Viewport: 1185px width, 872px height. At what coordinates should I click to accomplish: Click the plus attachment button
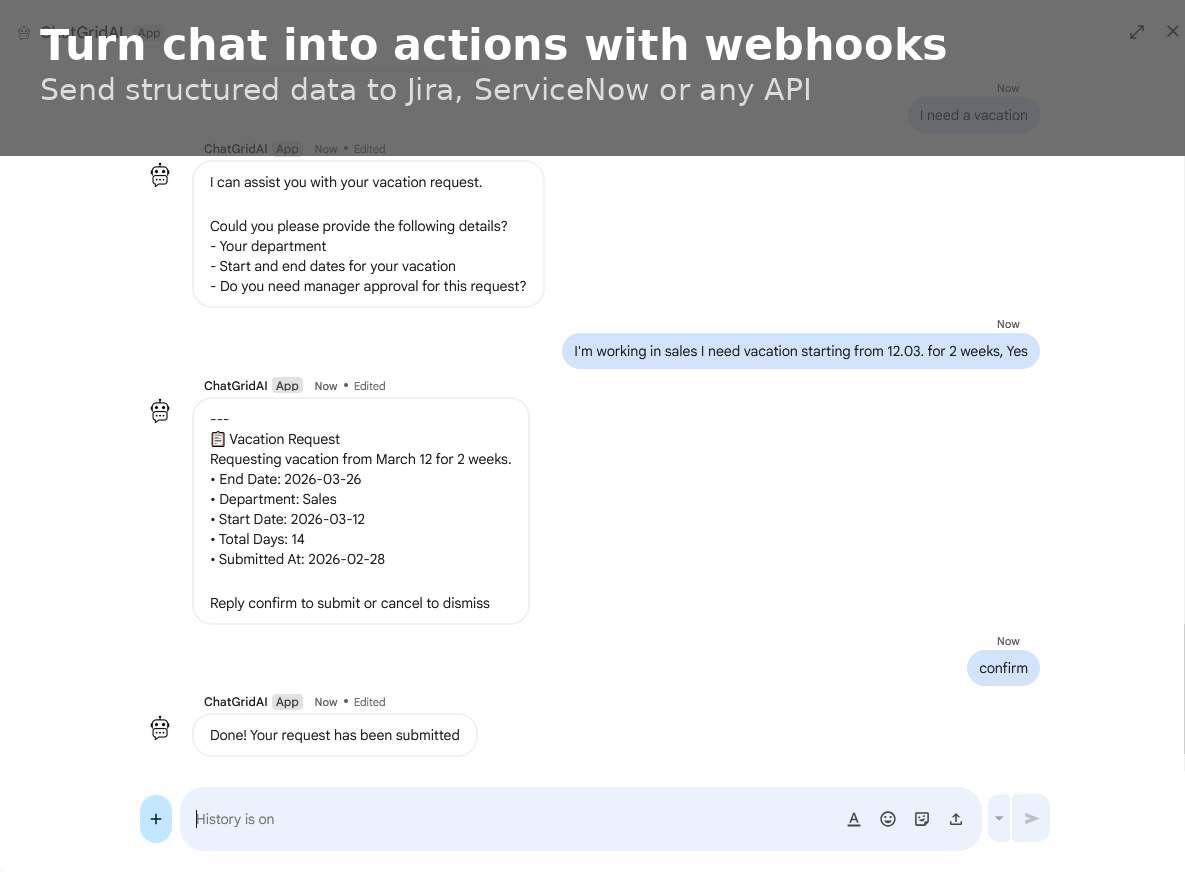(156, 819)
